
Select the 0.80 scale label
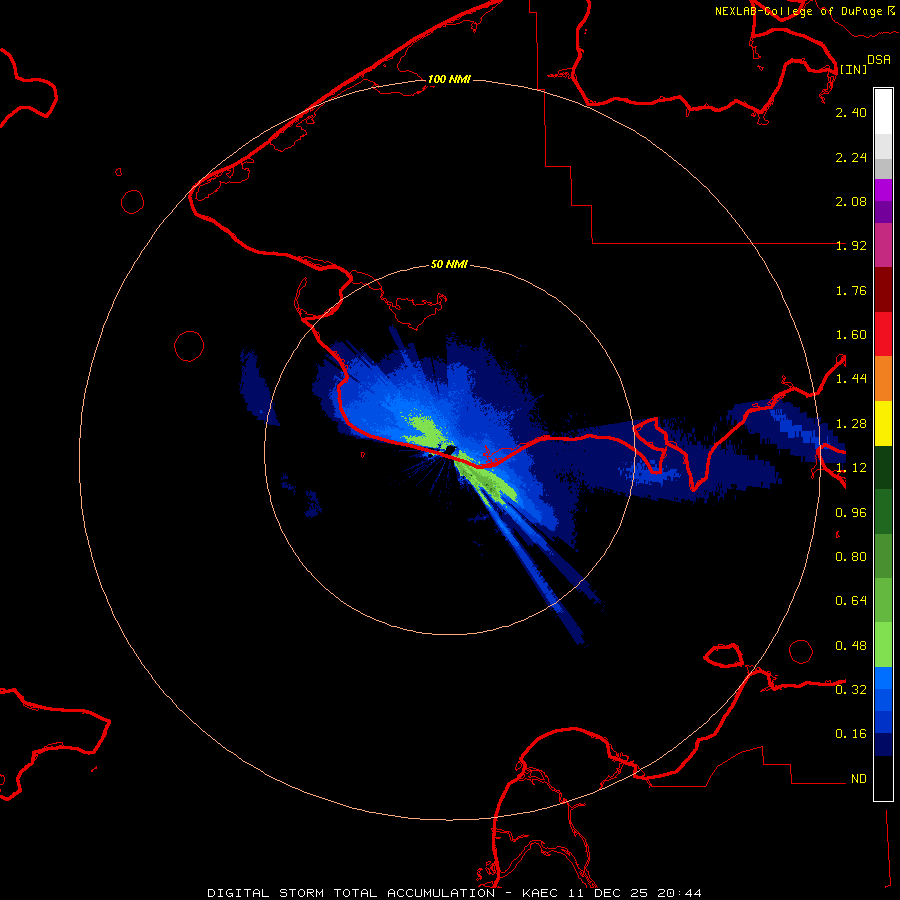[851, 557]
